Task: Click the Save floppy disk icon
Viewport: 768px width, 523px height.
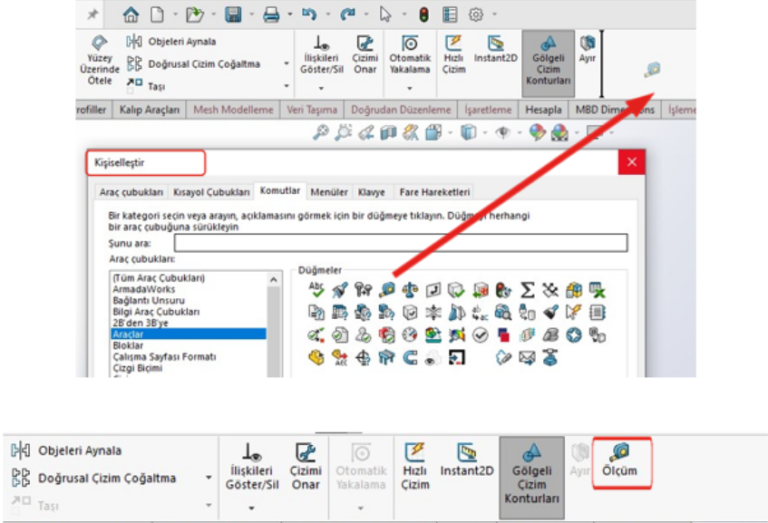Action: pyautogui.click(x=233, y=14)
